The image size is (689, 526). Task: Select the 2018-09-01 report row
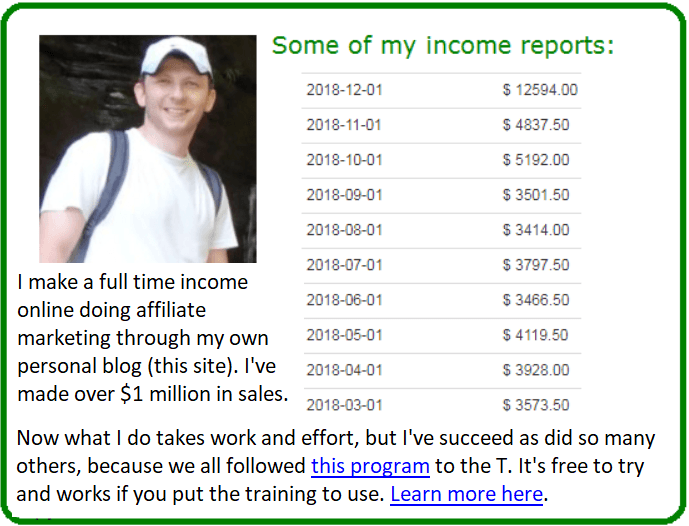click(441, 196)
